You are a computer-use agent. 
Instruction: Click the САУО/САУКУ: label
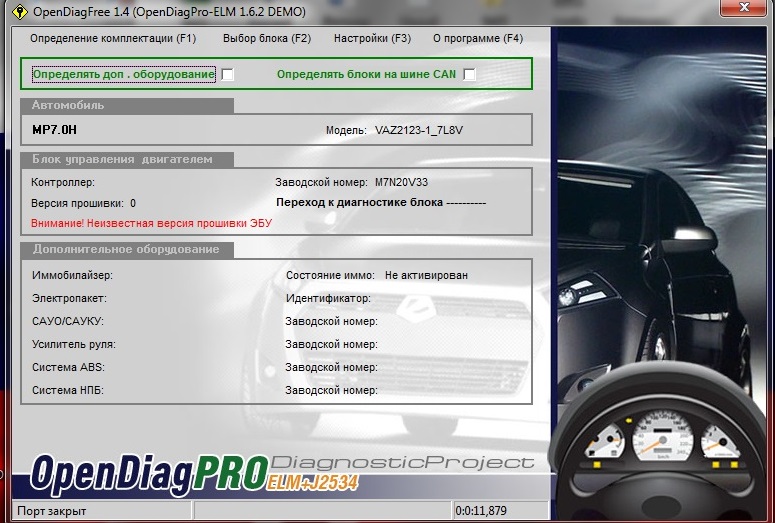pos(68,321)
